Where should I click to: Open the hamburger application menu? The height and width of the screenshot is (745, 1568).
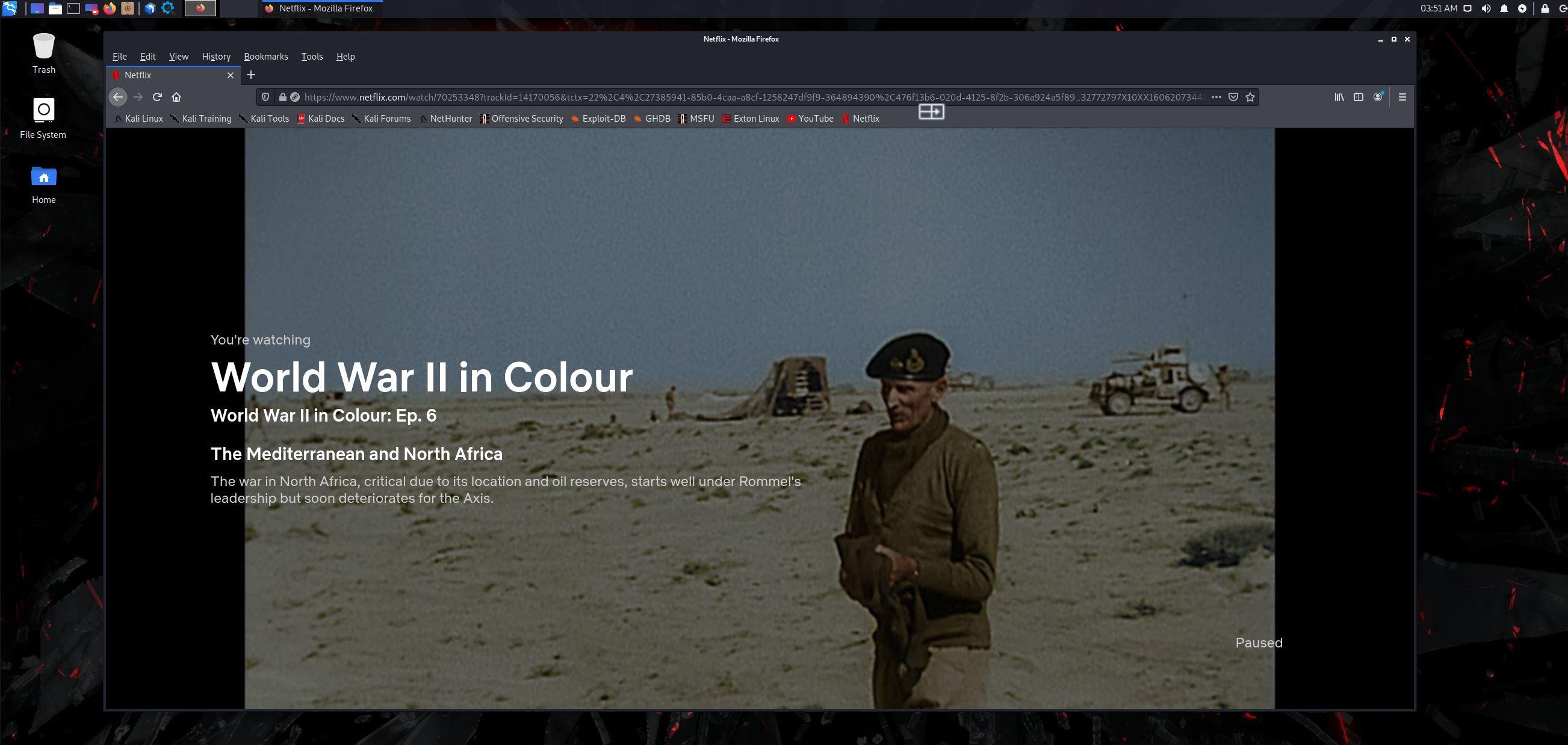point(1402,97)
